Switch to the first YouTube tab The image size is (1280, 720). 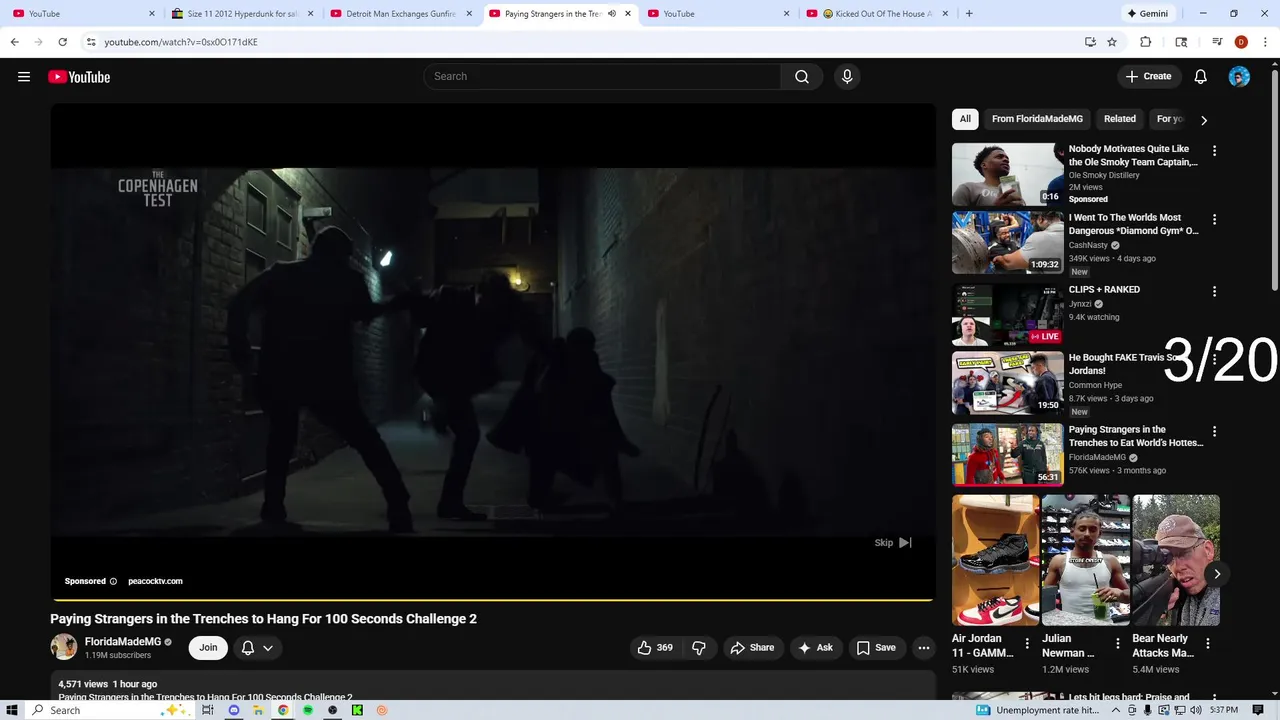pos(85,14)
